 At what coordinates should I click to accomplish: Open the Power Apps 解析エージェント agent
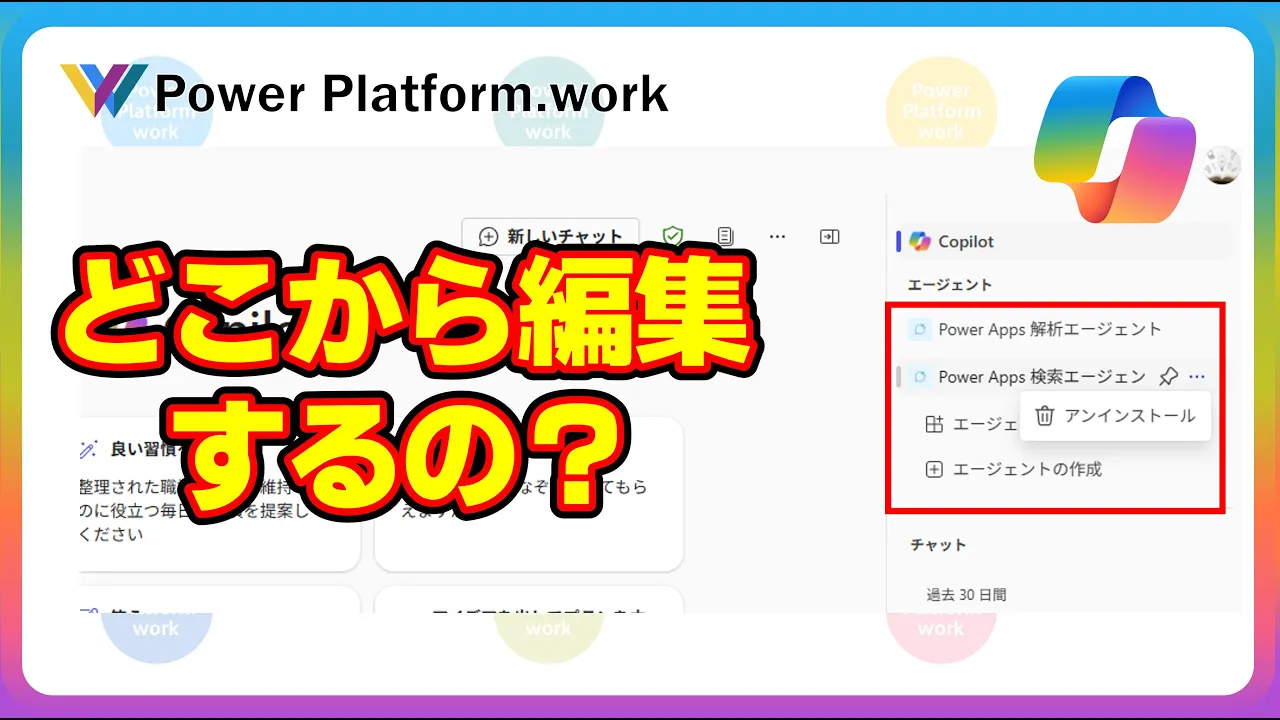click(1049, 329)
